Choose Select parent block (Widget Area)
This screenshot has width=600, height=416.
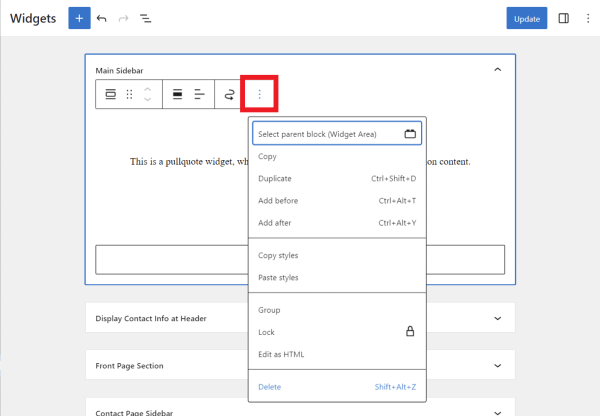pyautogui.click(x=335, y=134)
